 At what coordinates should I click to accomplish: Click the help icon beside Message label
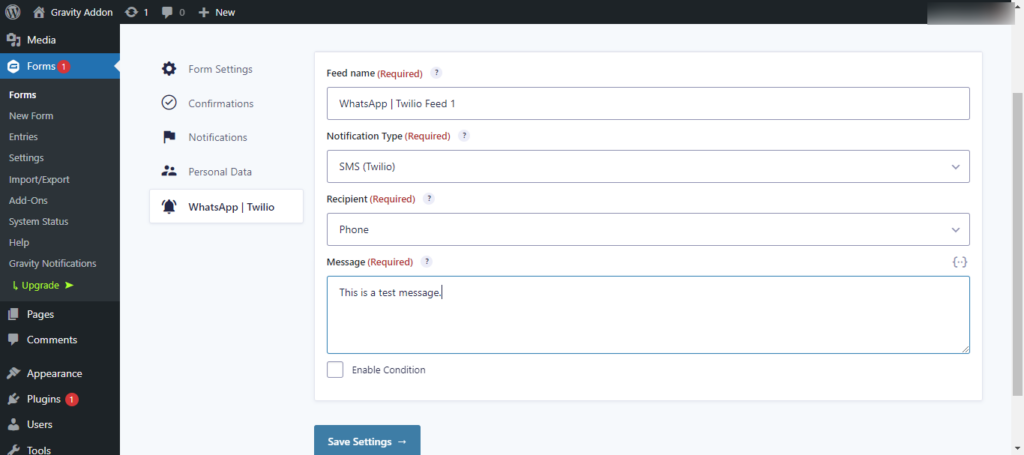coord(427,262)
